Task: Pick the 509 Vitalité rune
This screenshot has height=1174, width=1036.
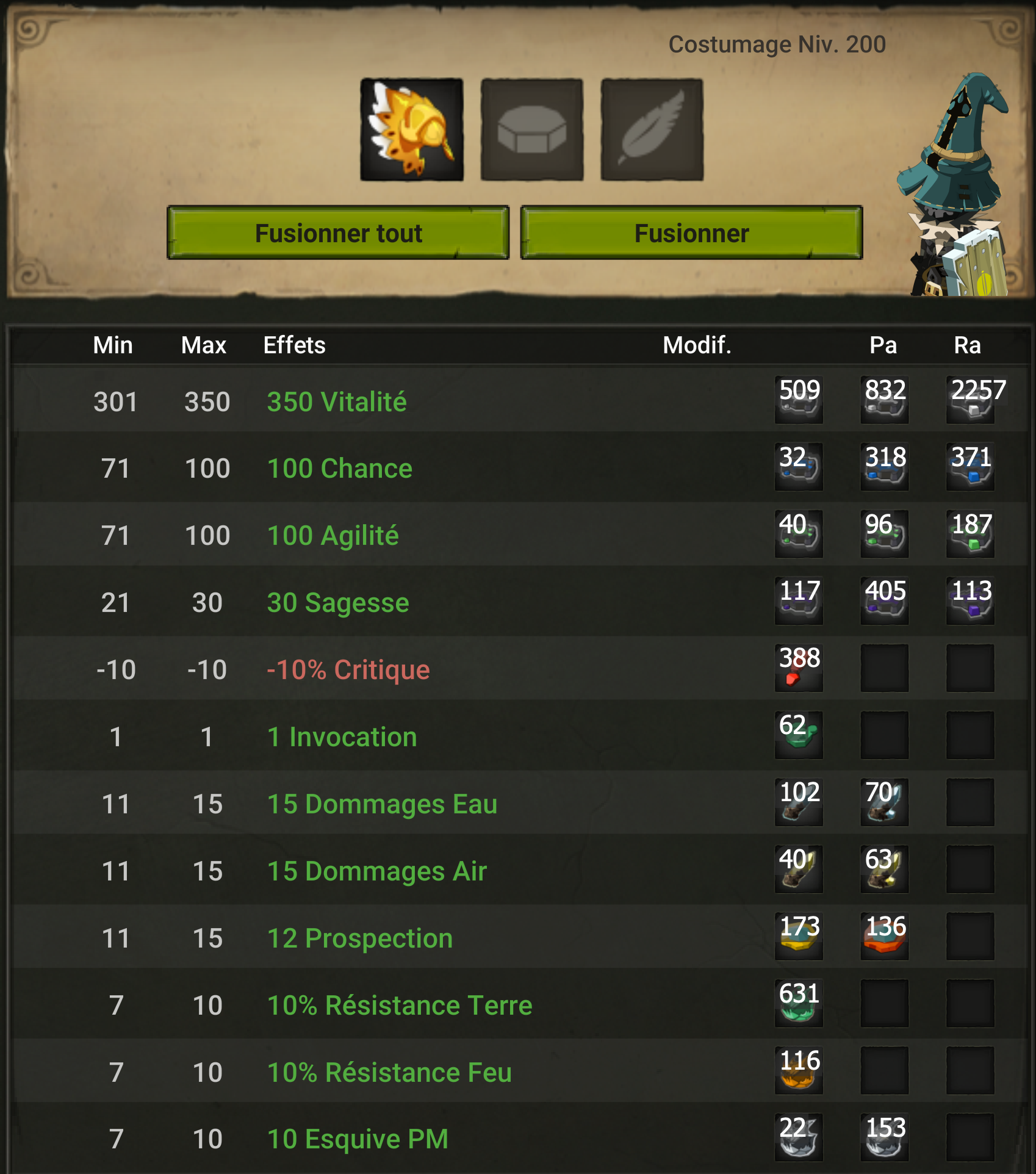Action: click(799, 400)
